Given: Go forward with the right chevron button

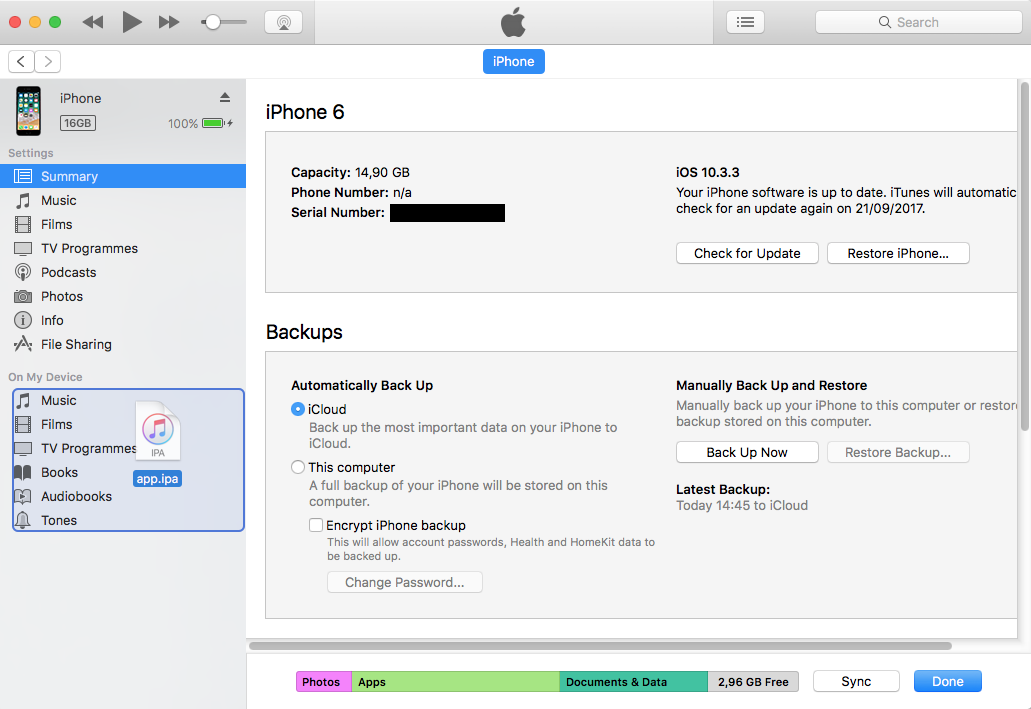Looking at the screenshot, I should (47, 62).
